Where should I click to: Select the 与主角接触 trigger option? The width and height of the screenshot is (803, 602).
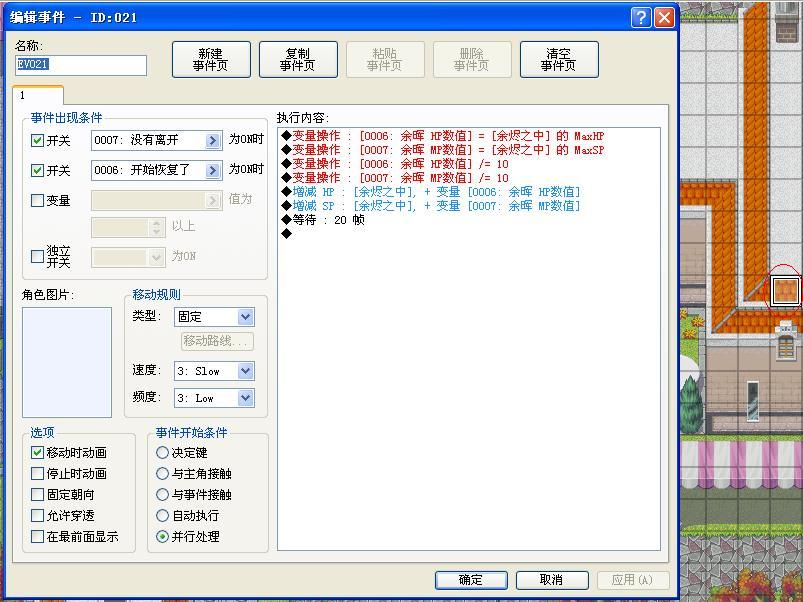(162, 474)
